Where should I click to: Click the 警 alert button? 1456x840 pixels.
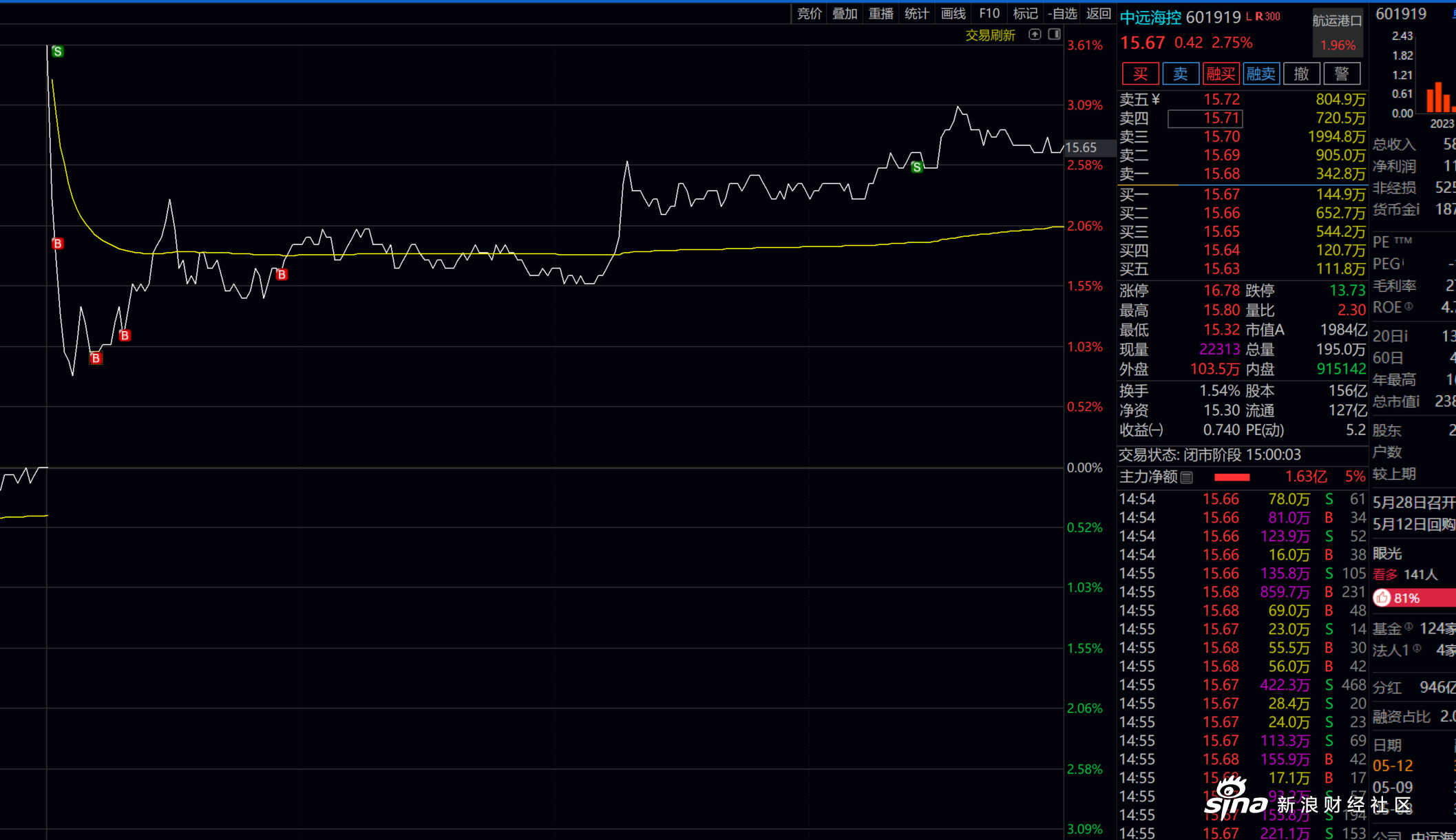pyautogui.click(x=1342, y=74)
